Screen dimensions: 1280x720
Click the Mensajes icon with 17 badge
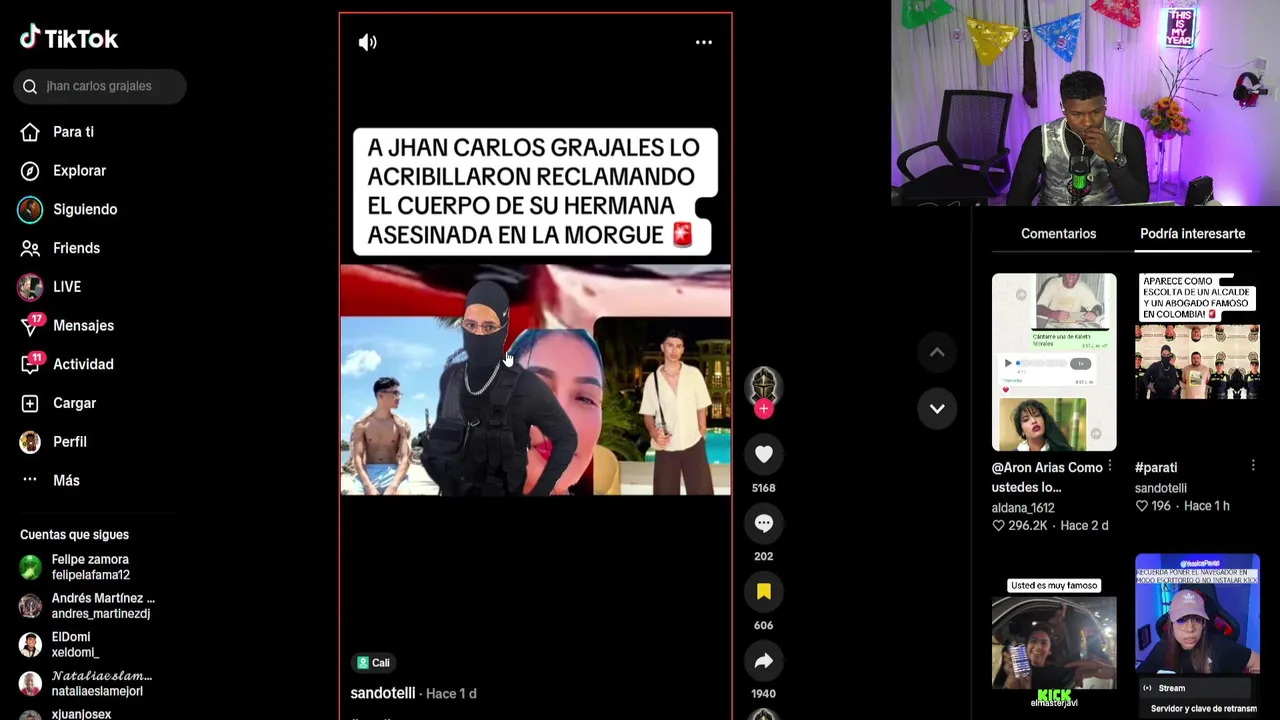tap(32, 325)
